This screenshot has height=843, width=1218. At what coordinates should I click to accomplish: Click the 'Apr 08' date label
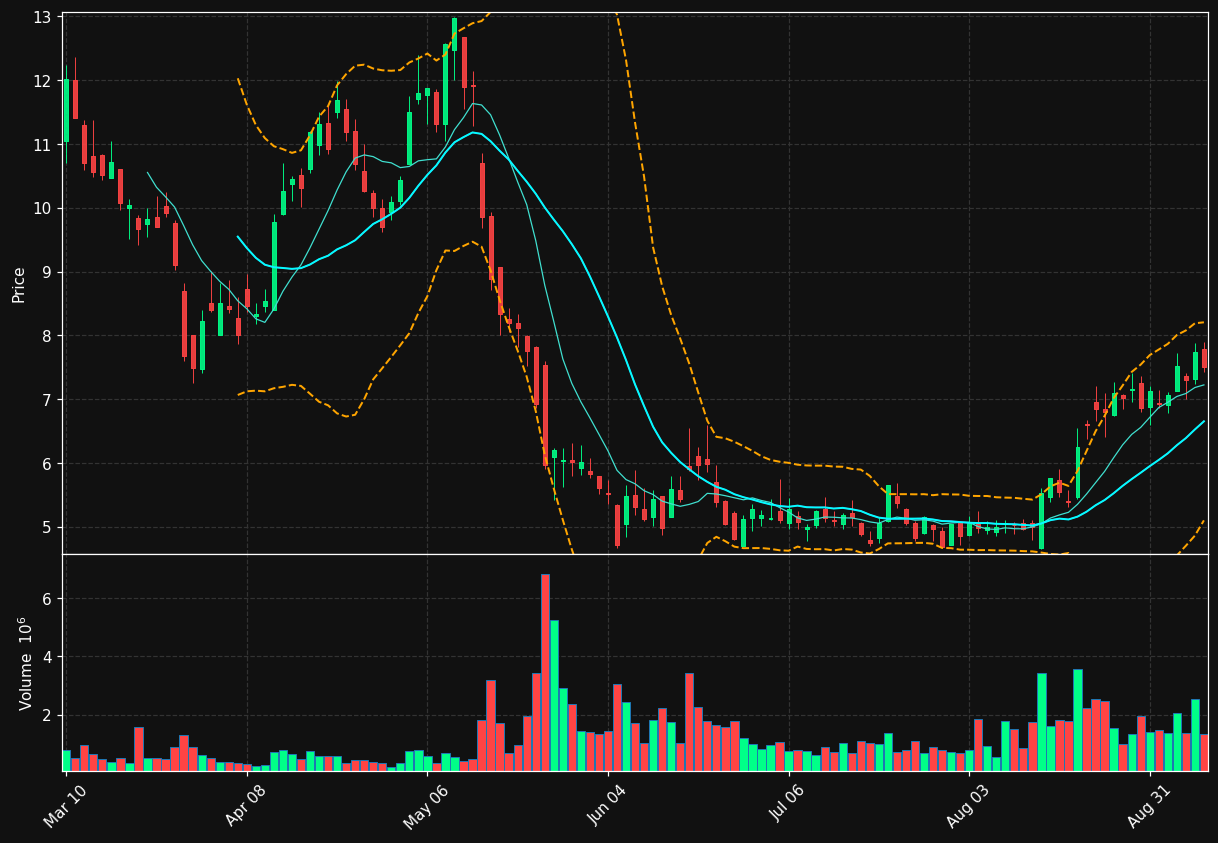click(x=246, y=806)
